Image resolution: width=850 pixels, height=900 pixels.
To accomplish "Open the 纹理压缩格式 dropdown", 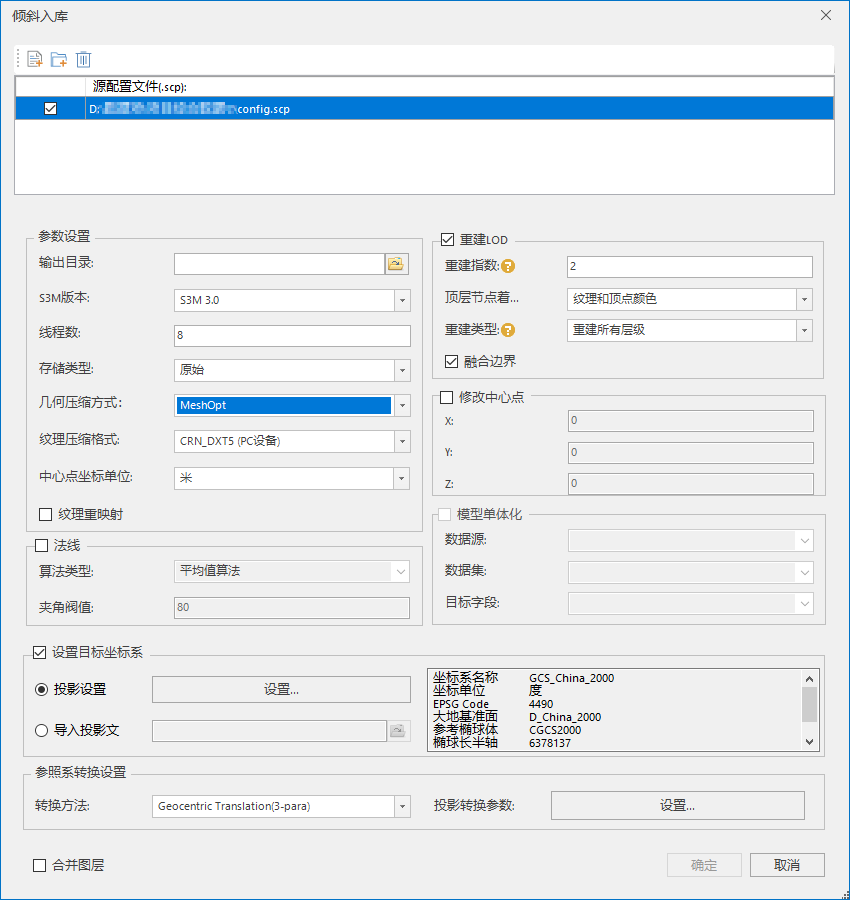I will pyautogui.click(x=402, y=441).
